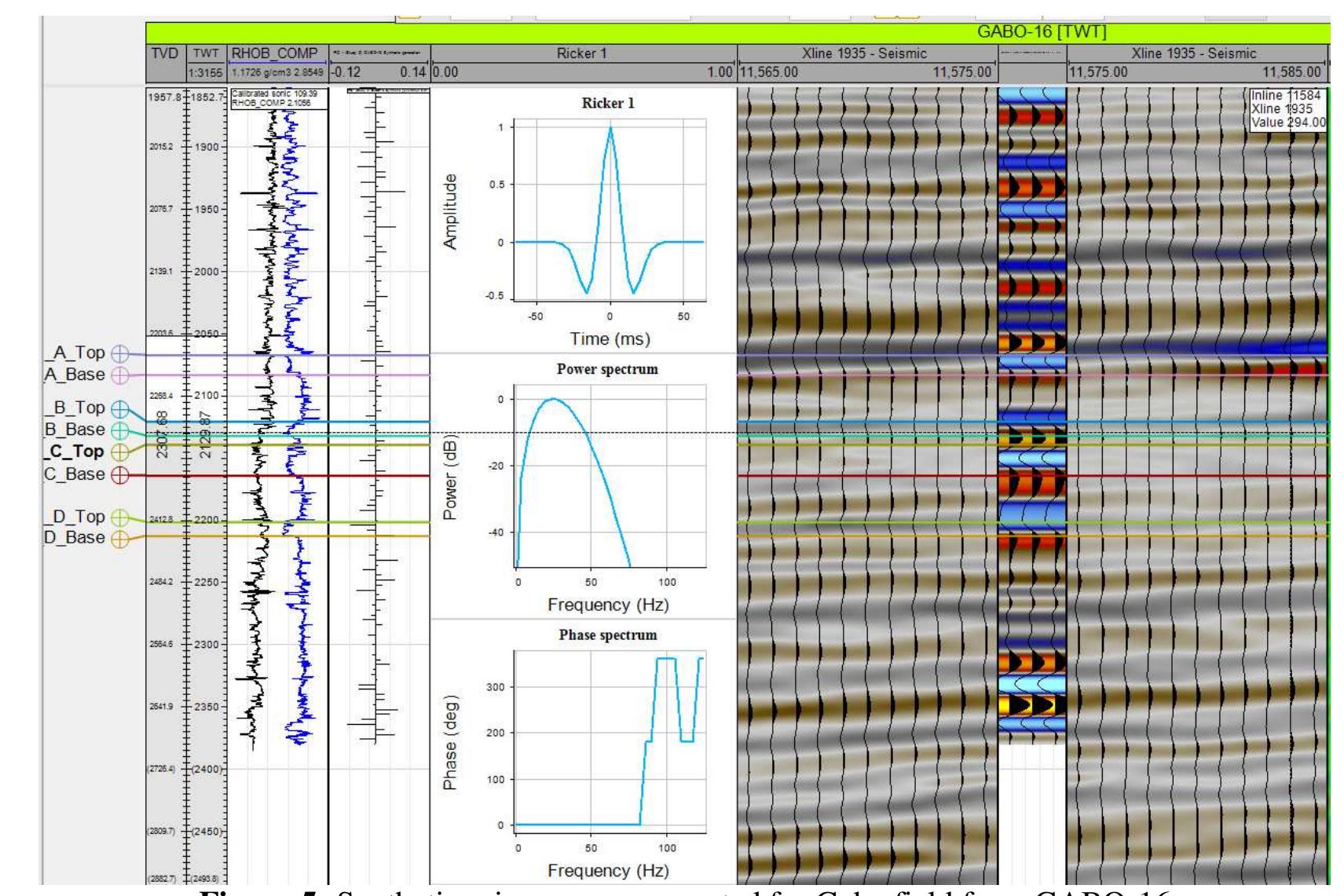Click the GABO-16 [TWT] window title bar

coord(738,32)
